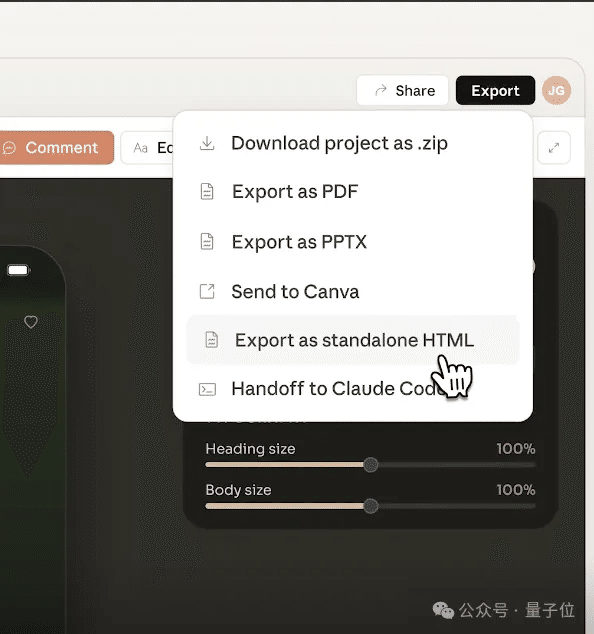The width and height of the screenshot is (594, 634).
Task: Click the download arrow icon beside zip option
Action: click(207, 144)
